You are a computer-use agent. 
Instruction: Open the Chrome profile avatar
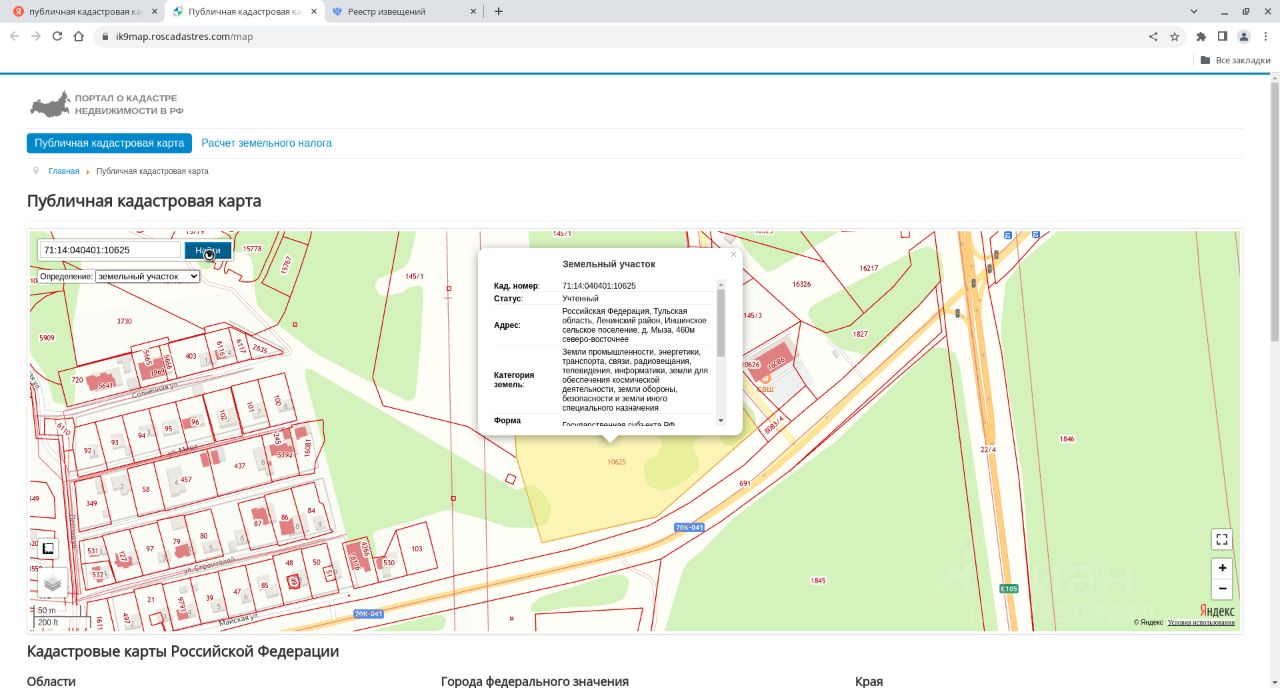pos(1244,36)
